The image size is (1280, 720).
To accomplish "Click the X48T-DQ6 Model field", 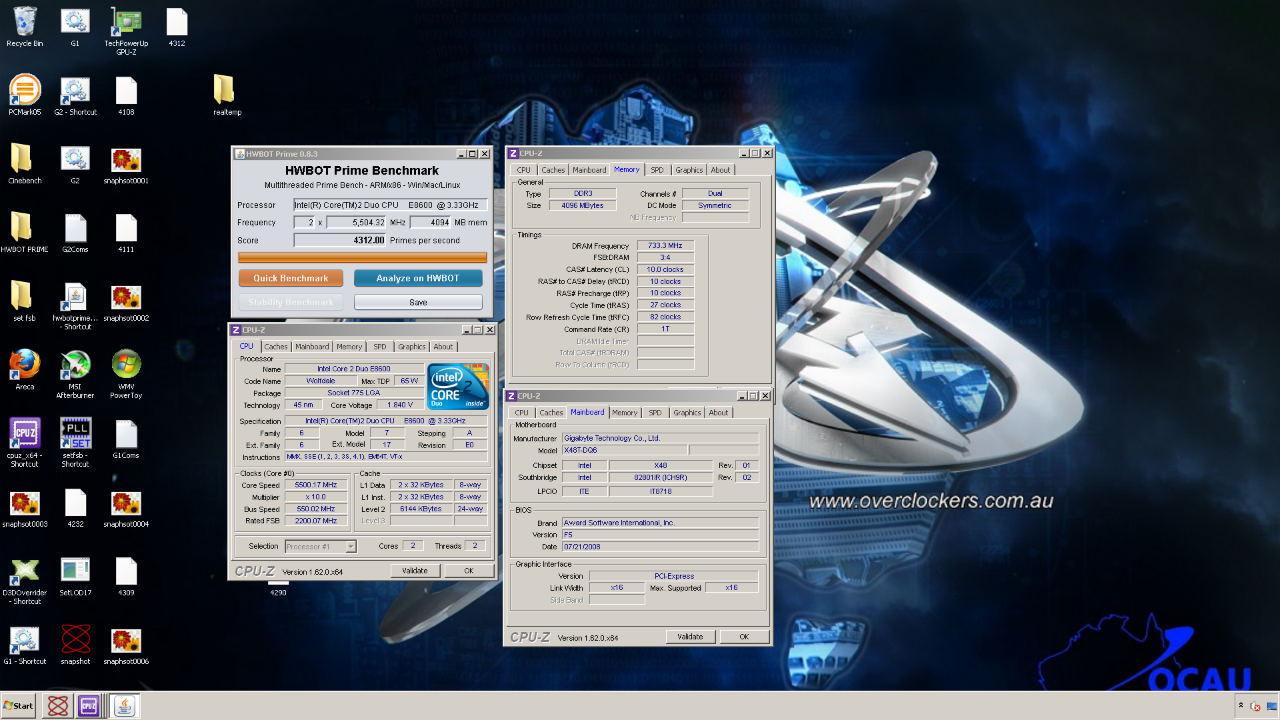I will [x=625, y=450].
